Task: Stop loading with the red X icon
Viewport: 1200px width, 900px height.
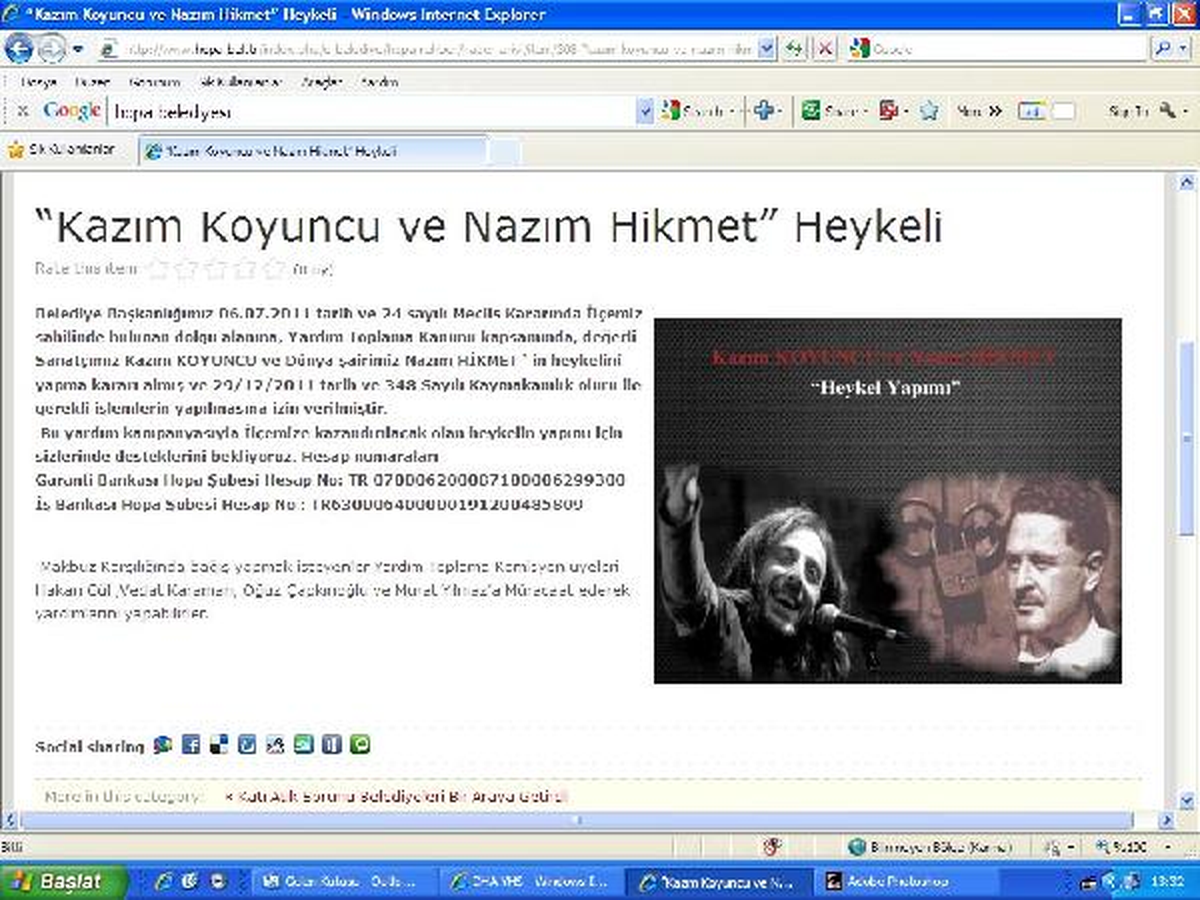Action: pyautogui.click(x=824, y=48)
